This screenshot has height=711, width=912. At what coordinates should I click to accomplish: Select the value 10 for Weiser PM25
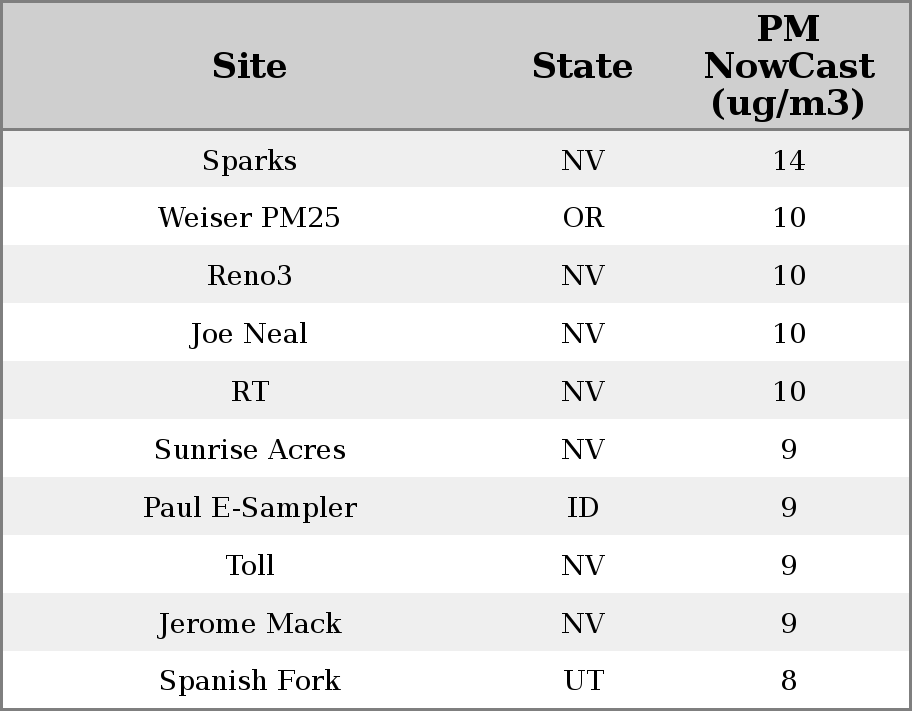pos(788,218)
